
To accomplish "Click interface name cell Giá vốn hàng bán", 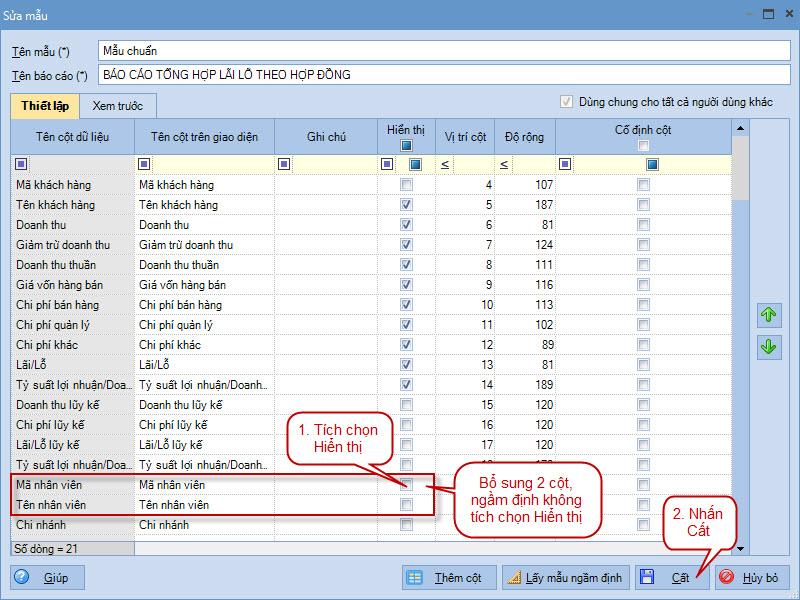I will (x=205, y=285).
